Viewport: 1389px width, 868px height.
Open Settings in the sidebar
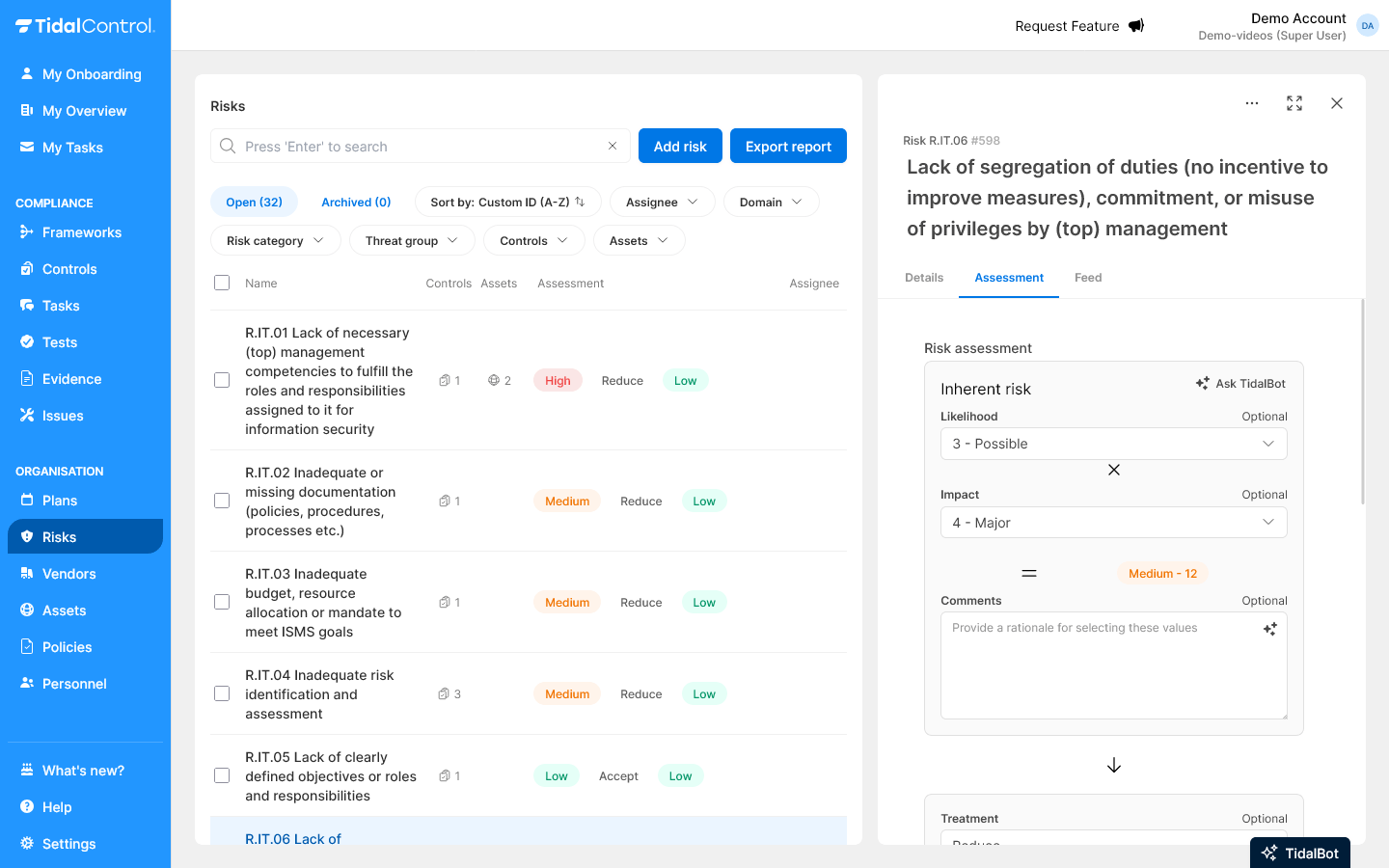[x=68, y=844]
